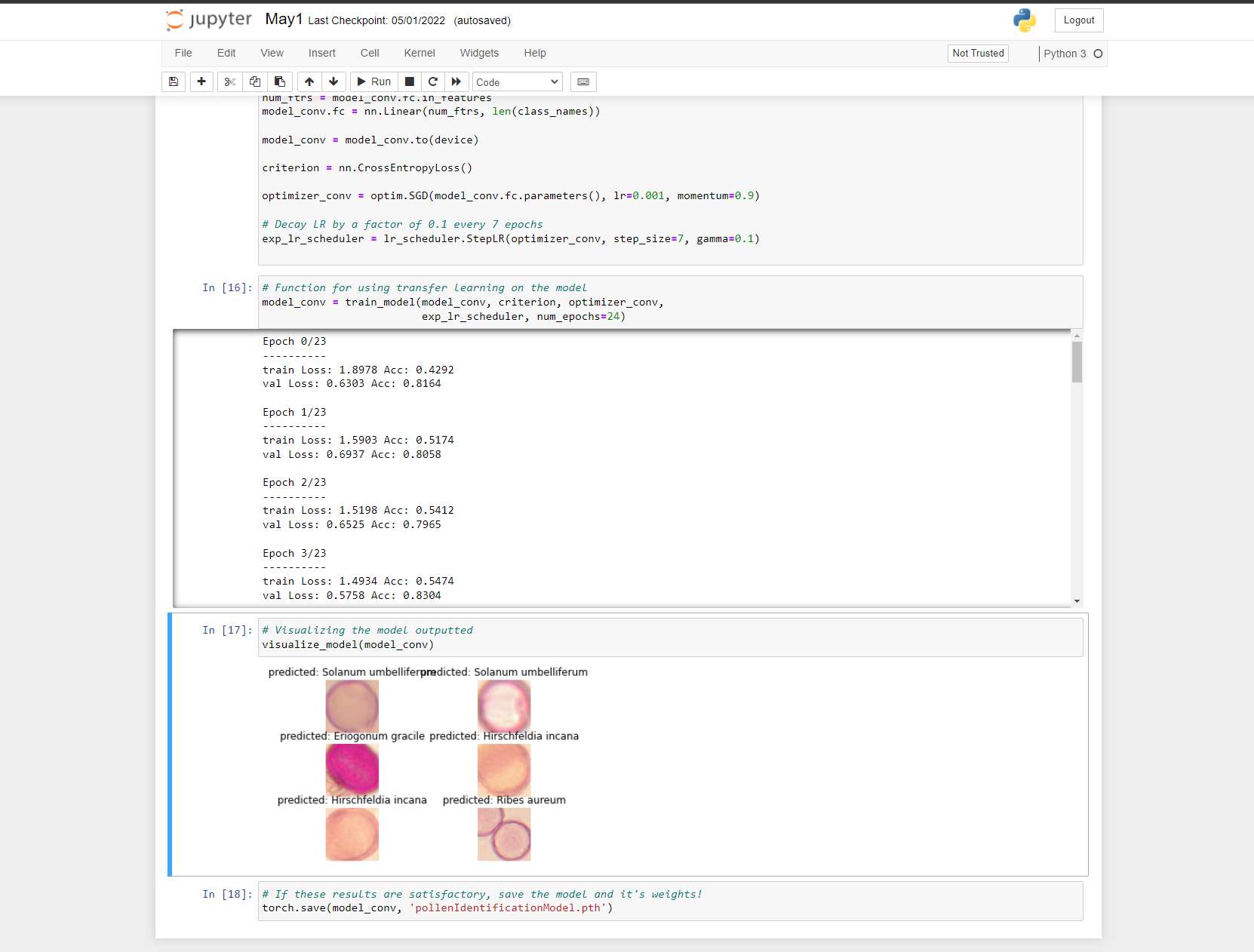Image resolution: width=1254 pixels, height=952 pixels.
Task: Click the Jupyter logo
Action: 209,20
